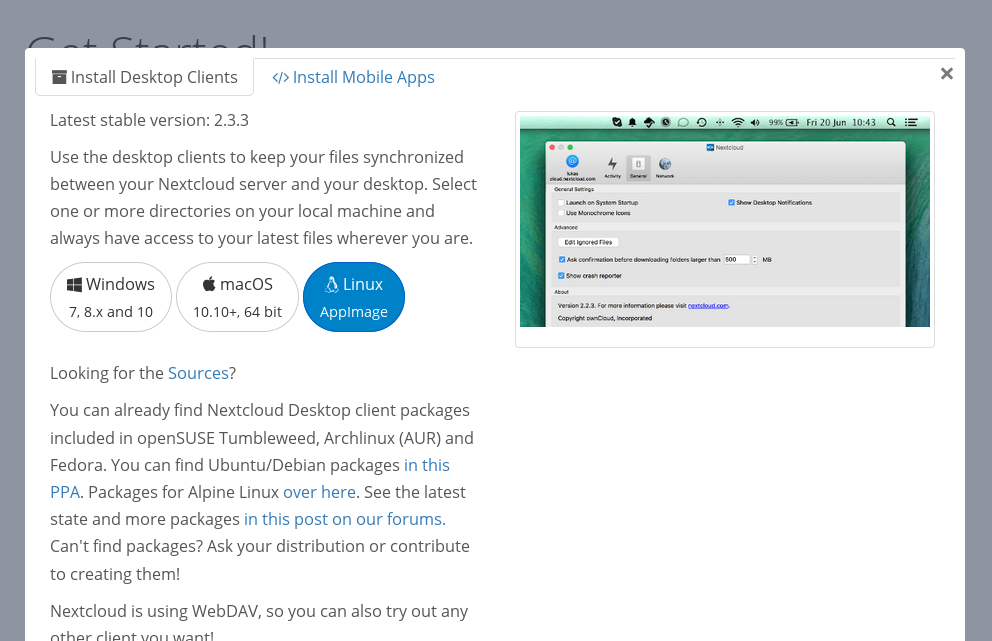Uncheck the Show Desktop Notifications checkbox
Screen dimensions: 992x641
pyautogui.click(x=731, y=202)
